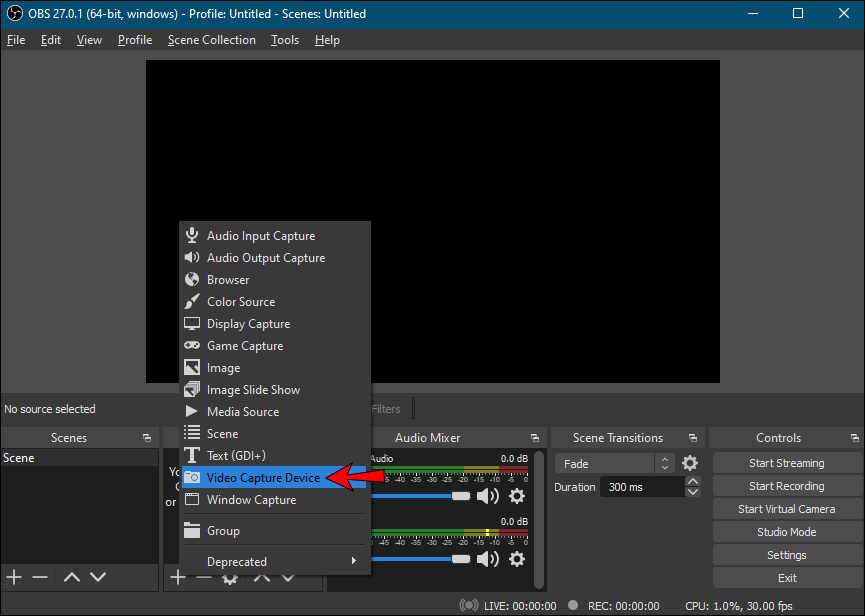Move the scene up with the arrow icon

point(71,577)
